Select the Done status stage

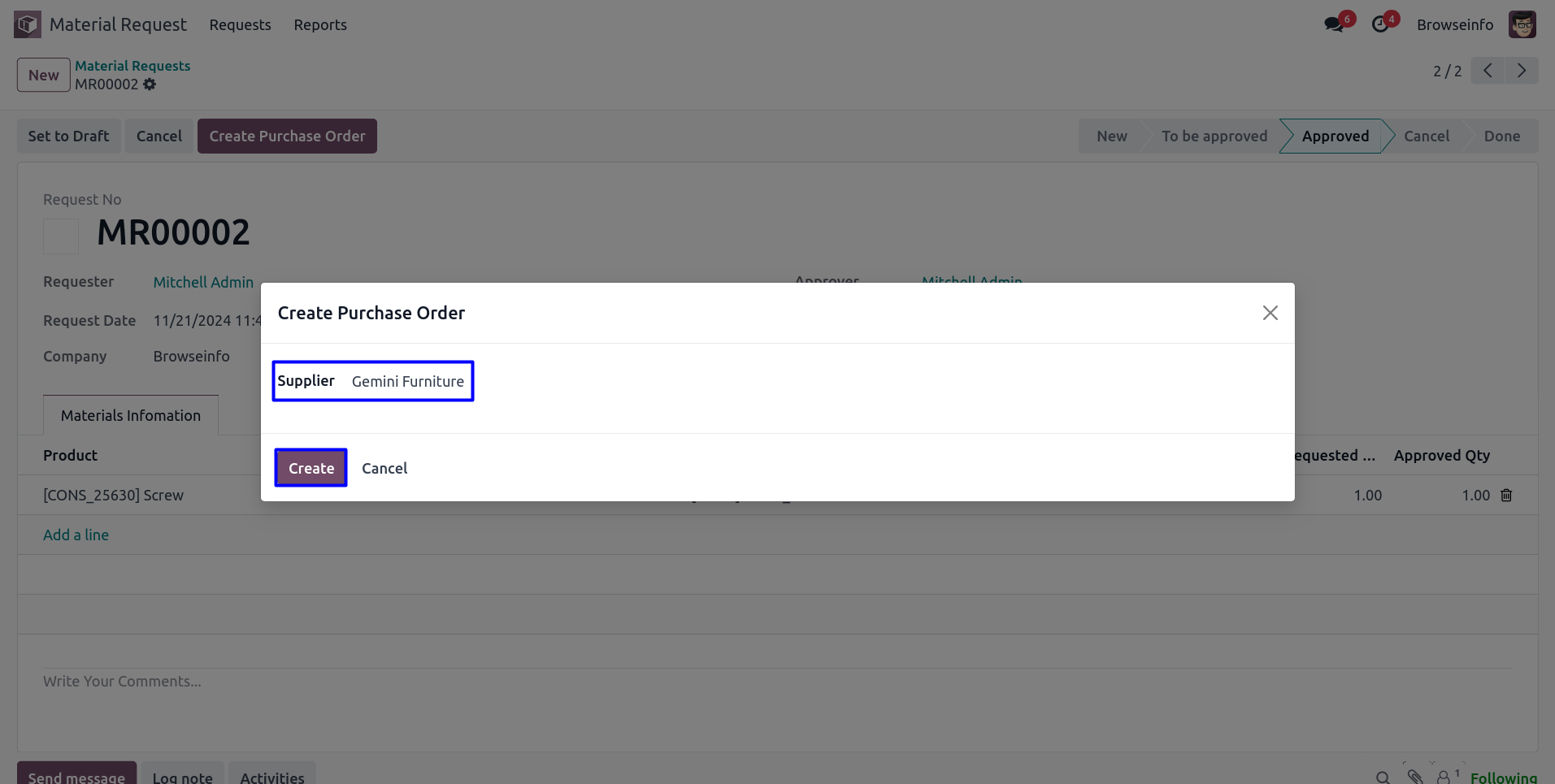click(x=1501, y=136)
